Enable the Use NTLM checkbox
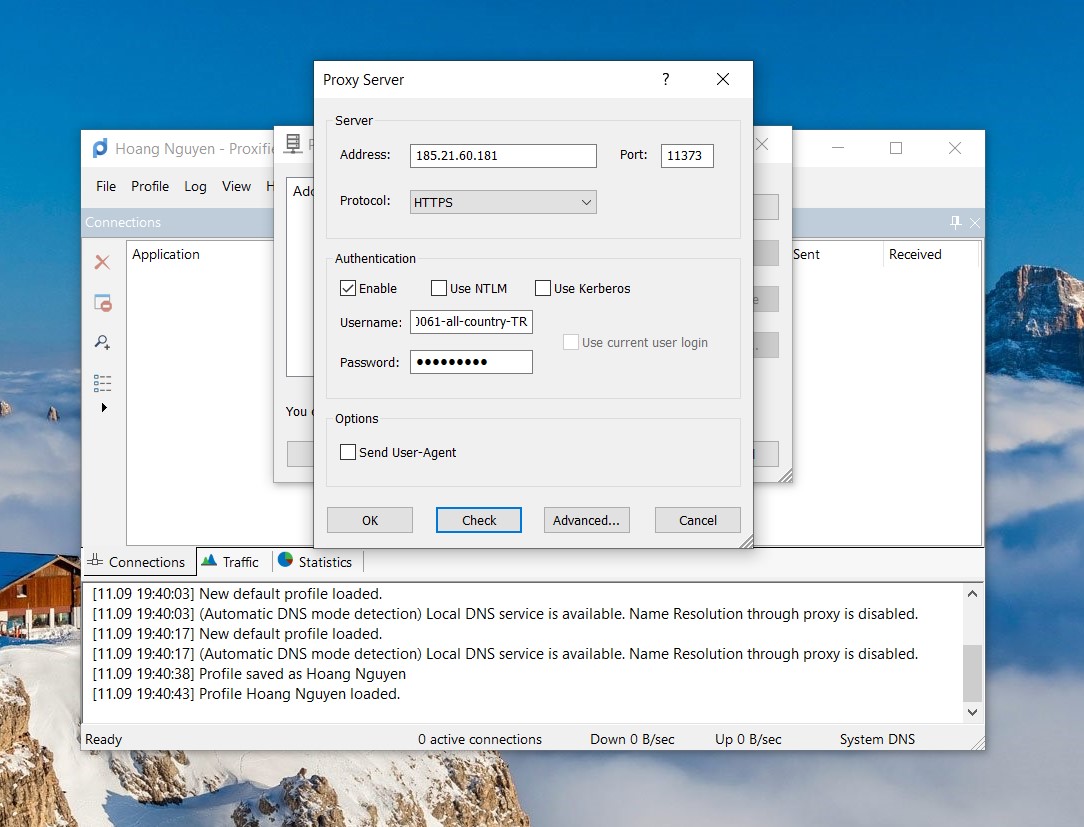Viewport: 1084px width, 827px height. tap(439, 288)
